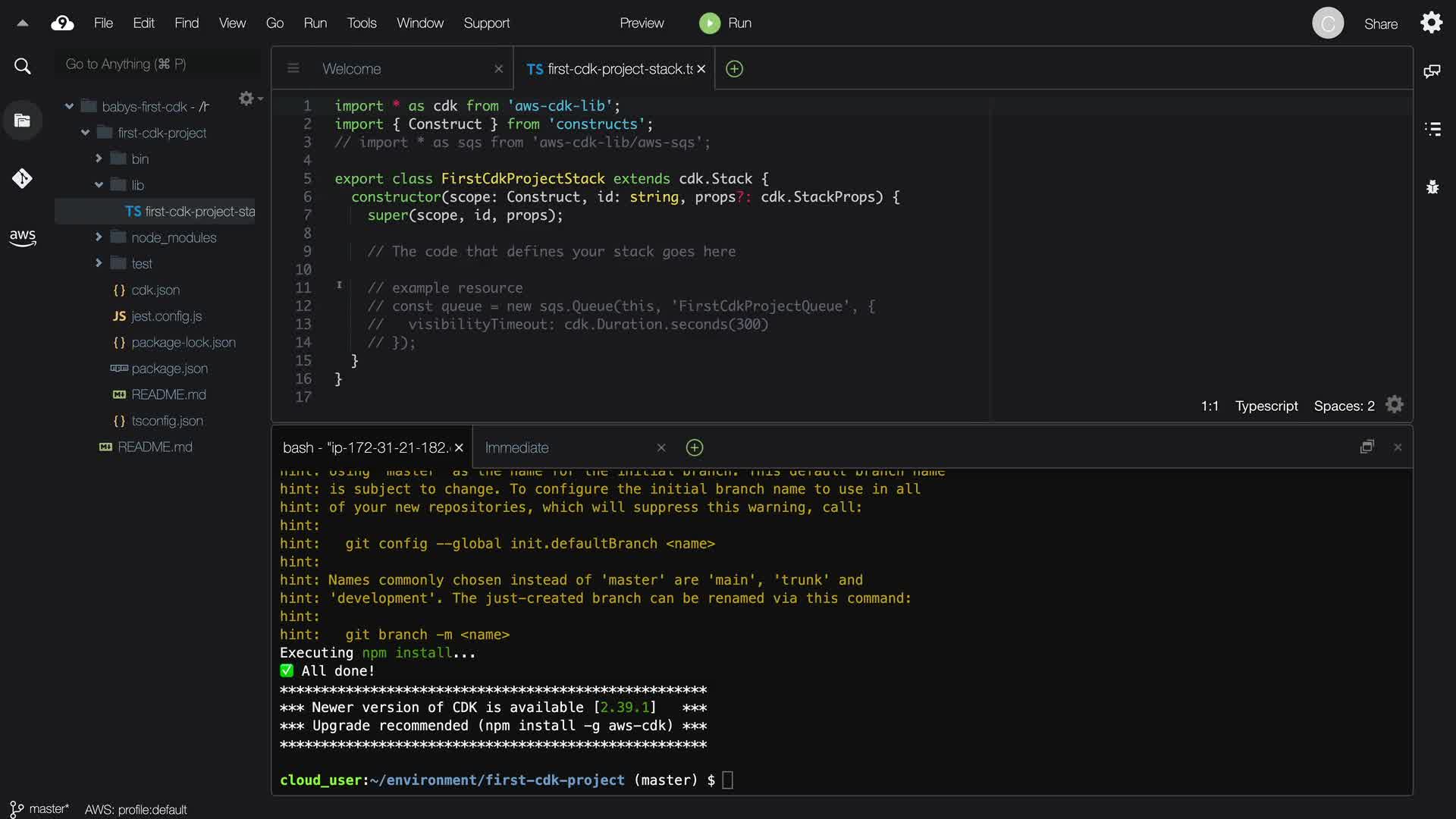Open the Tools menu
The width and height of the screenshot is (1456, 819).
click(x=361, y=23)
